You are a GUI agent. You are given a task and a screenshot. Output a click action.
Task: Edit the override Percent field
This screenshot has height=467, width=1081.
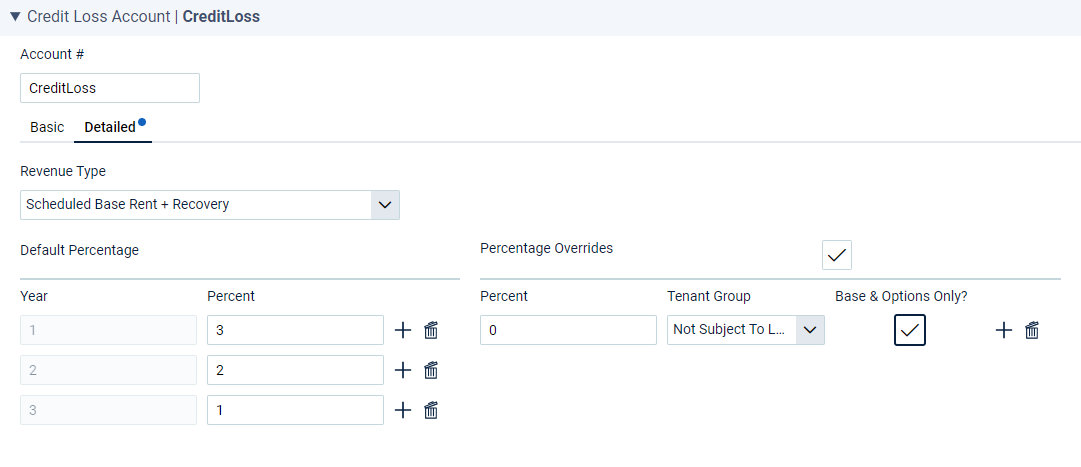click(x=568, y=330)
